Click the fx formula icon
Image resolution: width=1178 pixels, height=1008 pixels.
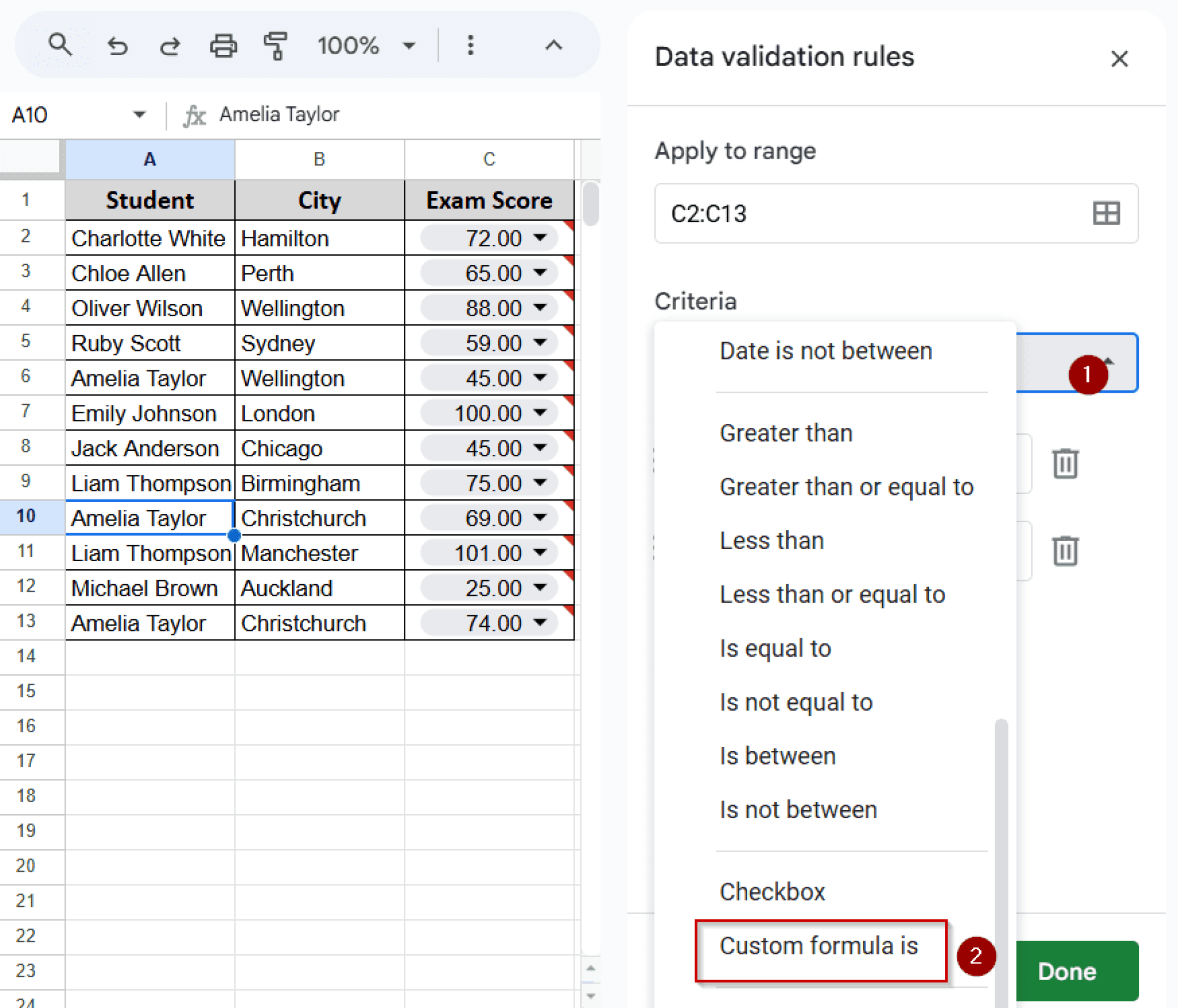pos(195,114)
